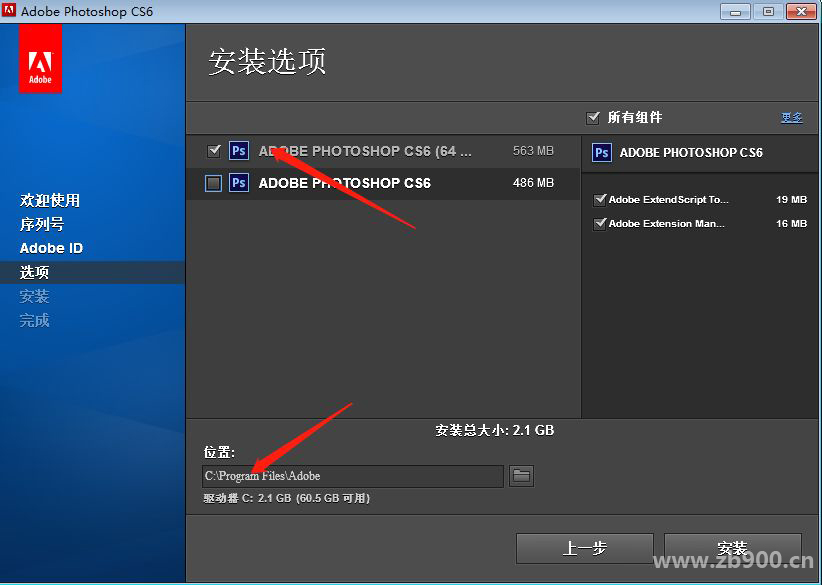Open the folder browser next to the location field
This screenshot has height=585, width=822.
point(521,476)
